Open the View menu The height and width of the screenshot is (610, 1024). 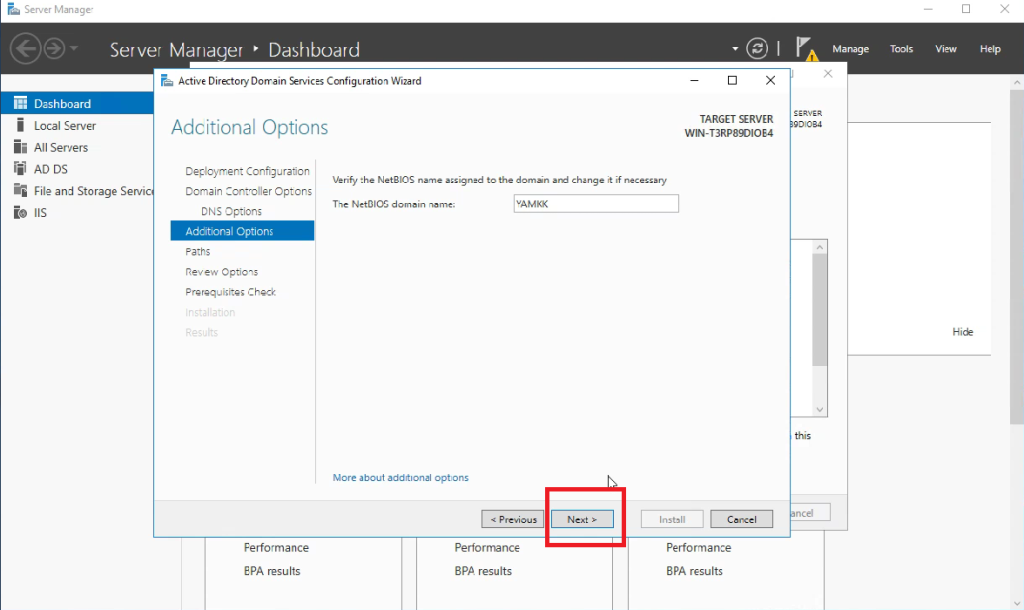(x=945, y=48)
